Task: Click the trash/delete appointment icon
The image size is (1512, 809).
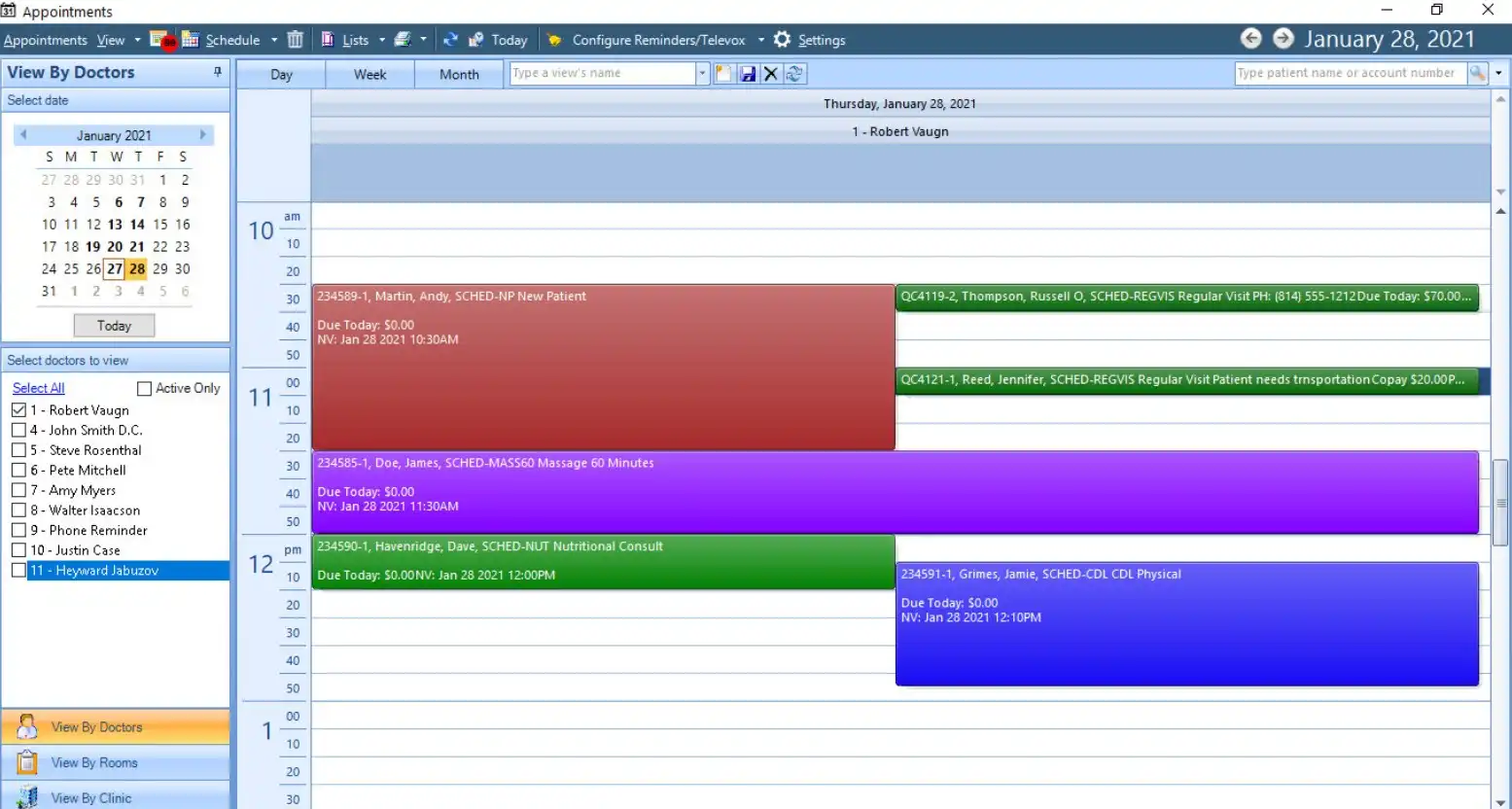Action: (296, 40)
